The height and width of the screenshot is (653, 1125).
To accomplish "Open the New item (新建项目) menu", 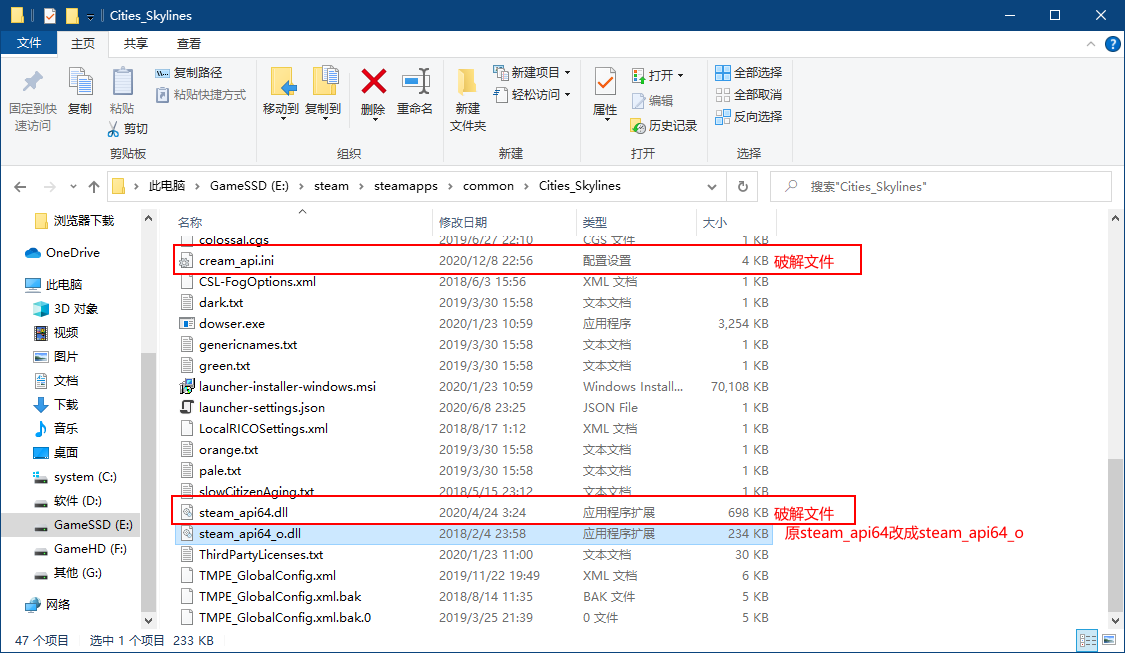I will tap(532, 72).
